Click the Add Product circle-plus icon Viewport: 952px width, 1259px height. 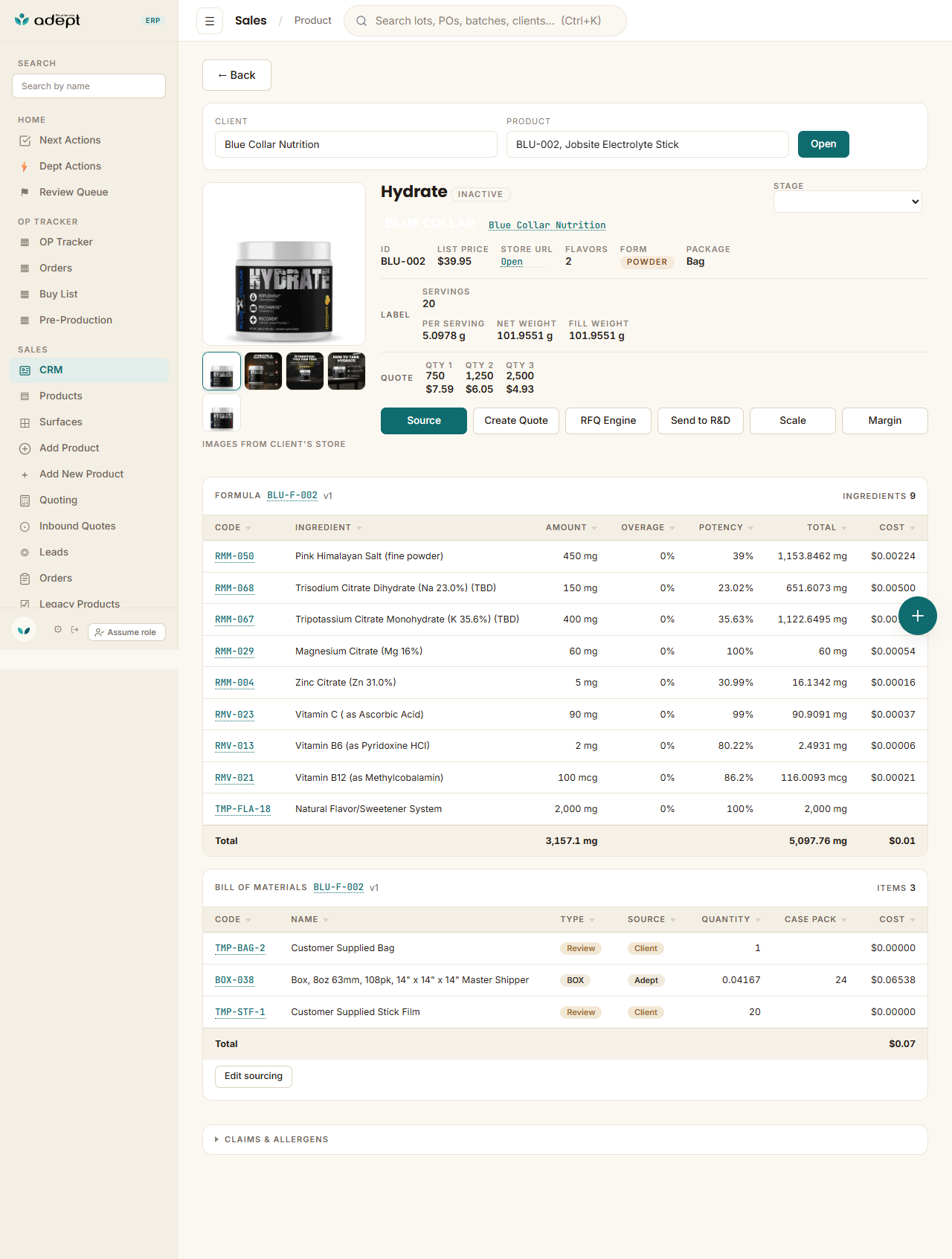pyautogui.click(x=25, y=448)
